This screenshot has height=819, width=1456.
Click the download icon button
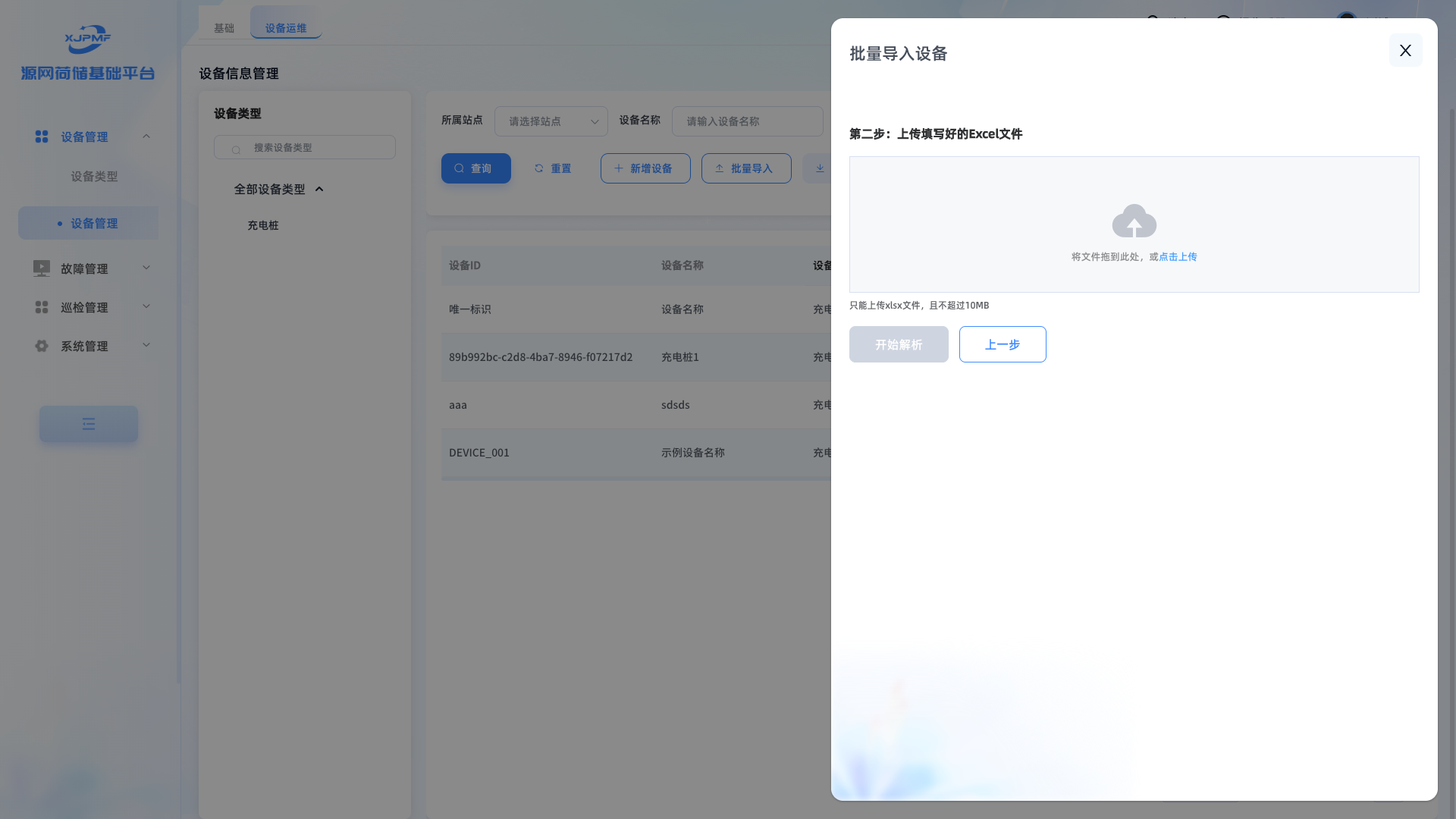pos(819,168)
